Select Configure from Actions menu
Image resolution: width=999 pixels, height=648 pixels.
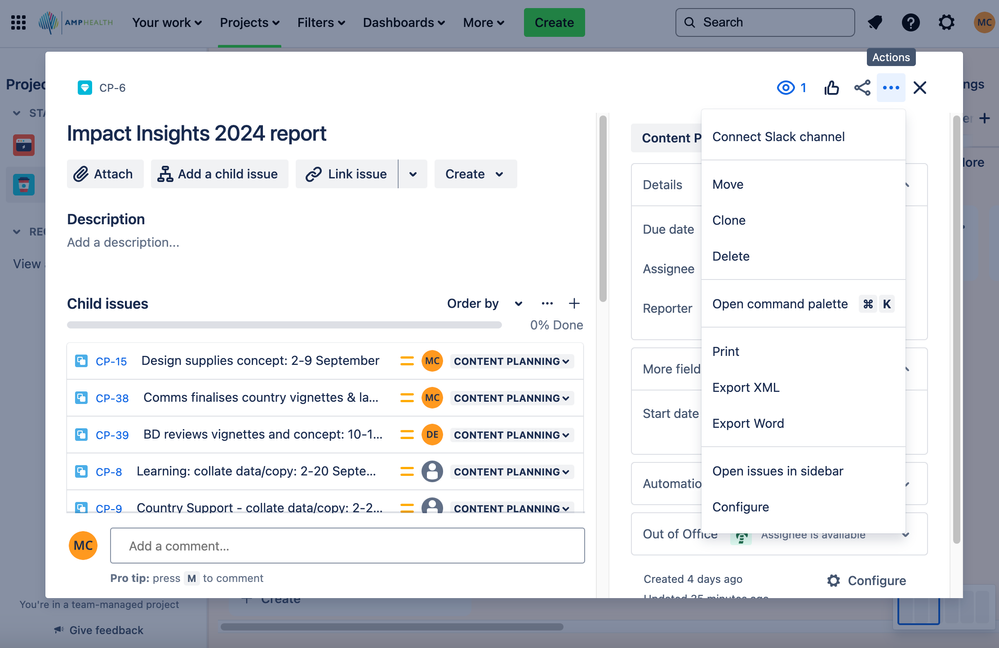(803, 507)
